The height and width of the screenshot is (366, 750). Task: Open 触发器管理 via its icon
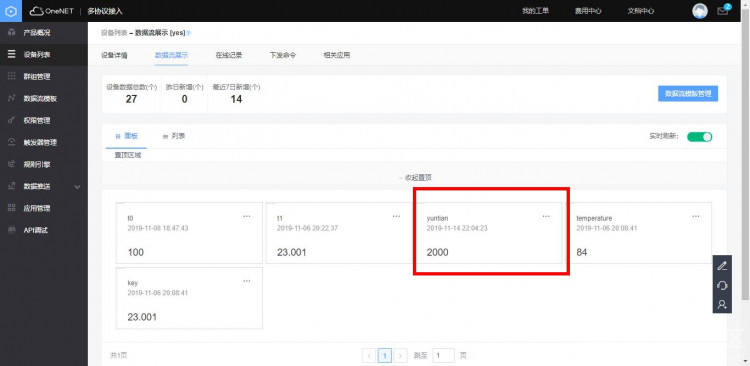(12, 143)
